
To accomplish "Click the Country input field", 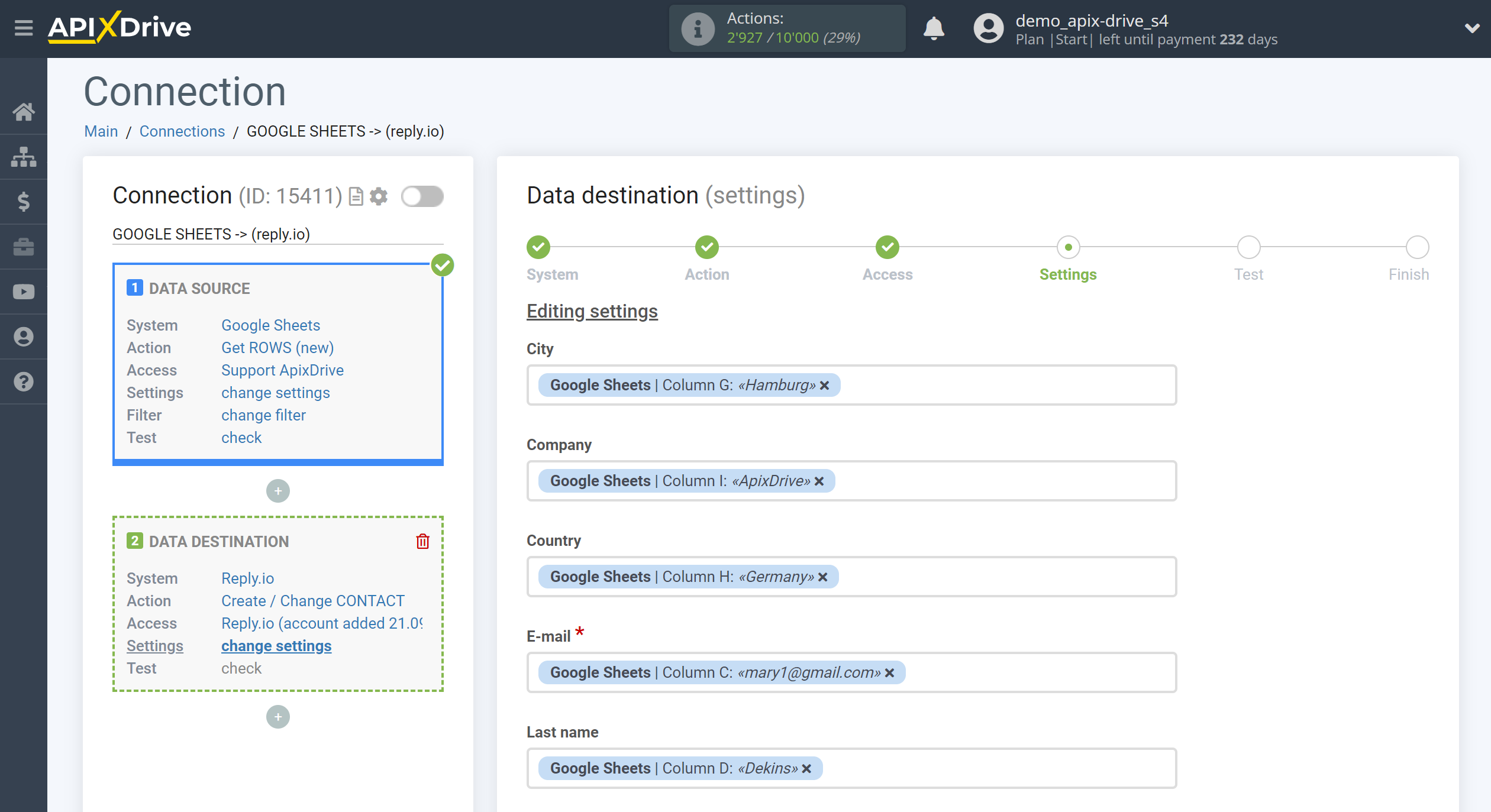I will click(851, 577).
